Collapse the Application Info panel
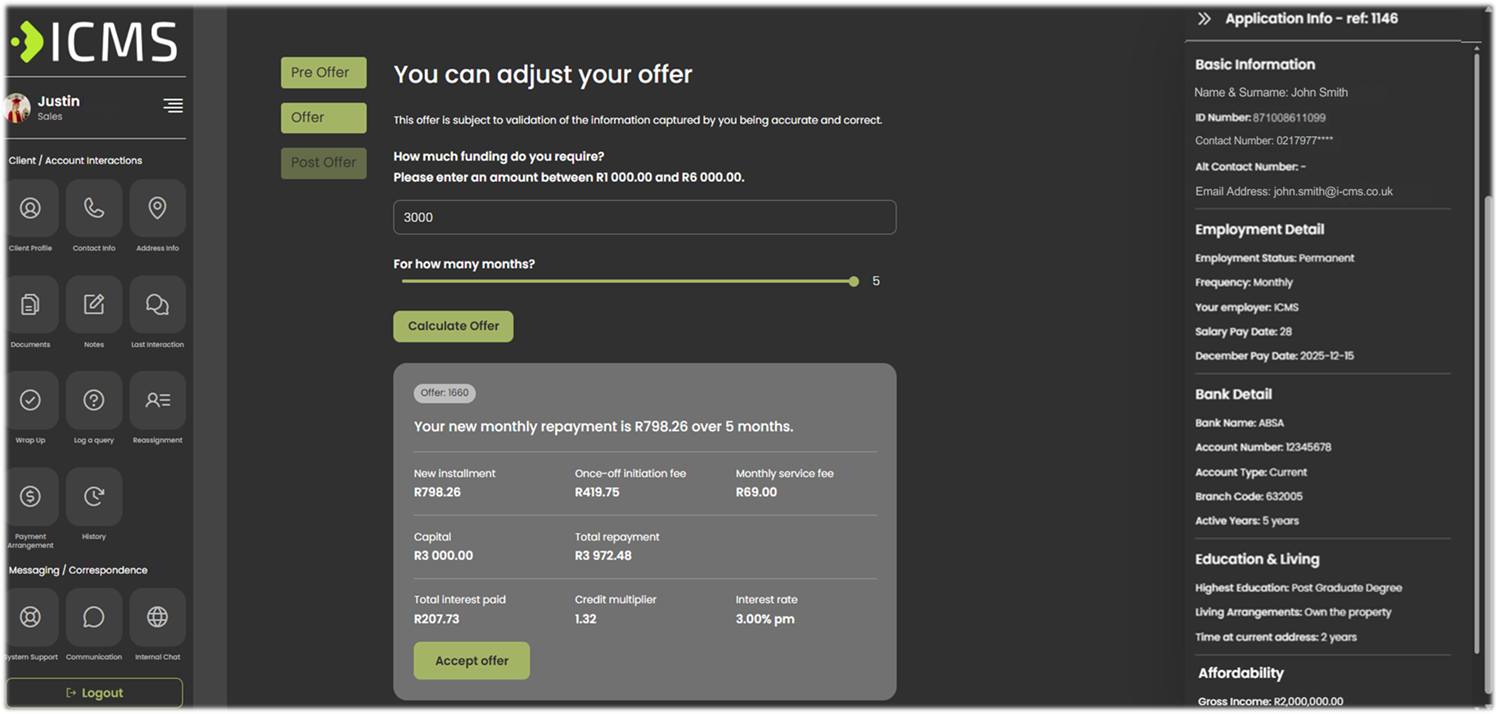Viewport: 1498px width, 714px height. (x=1204, y=19)
